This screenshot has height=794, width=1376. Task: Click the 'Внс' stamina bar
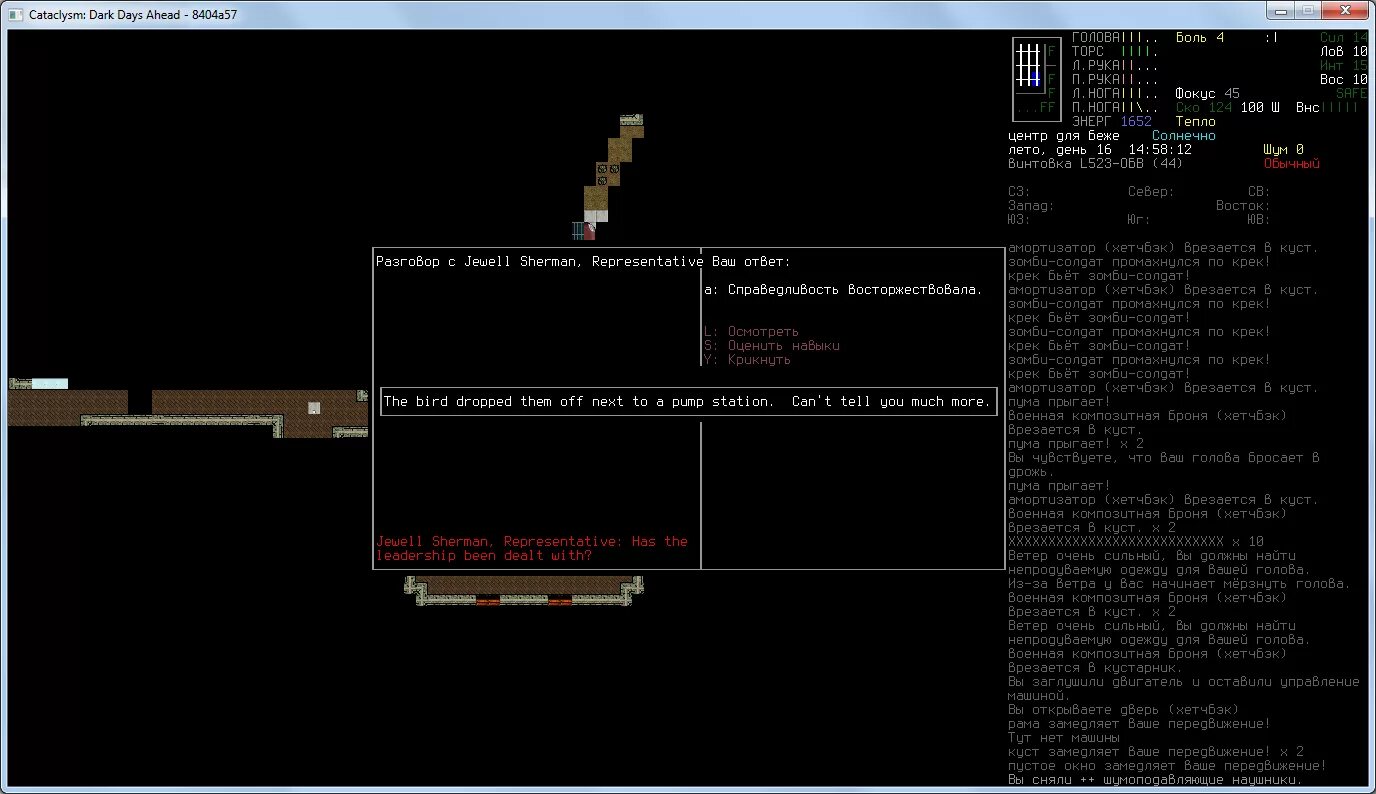(1328, 108)
